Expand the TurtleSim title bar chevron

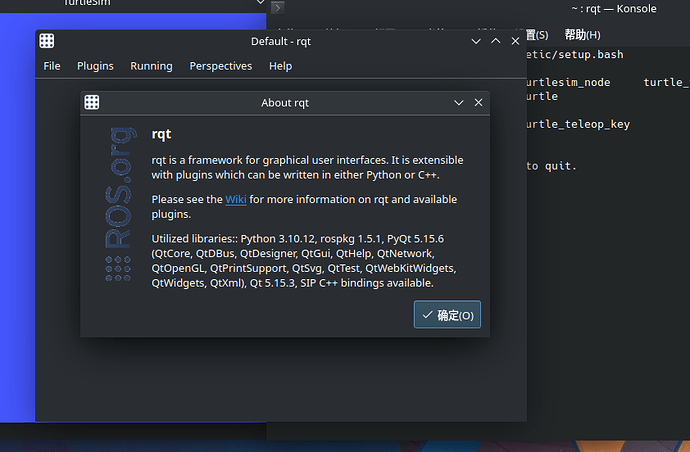tap(260, 2)
